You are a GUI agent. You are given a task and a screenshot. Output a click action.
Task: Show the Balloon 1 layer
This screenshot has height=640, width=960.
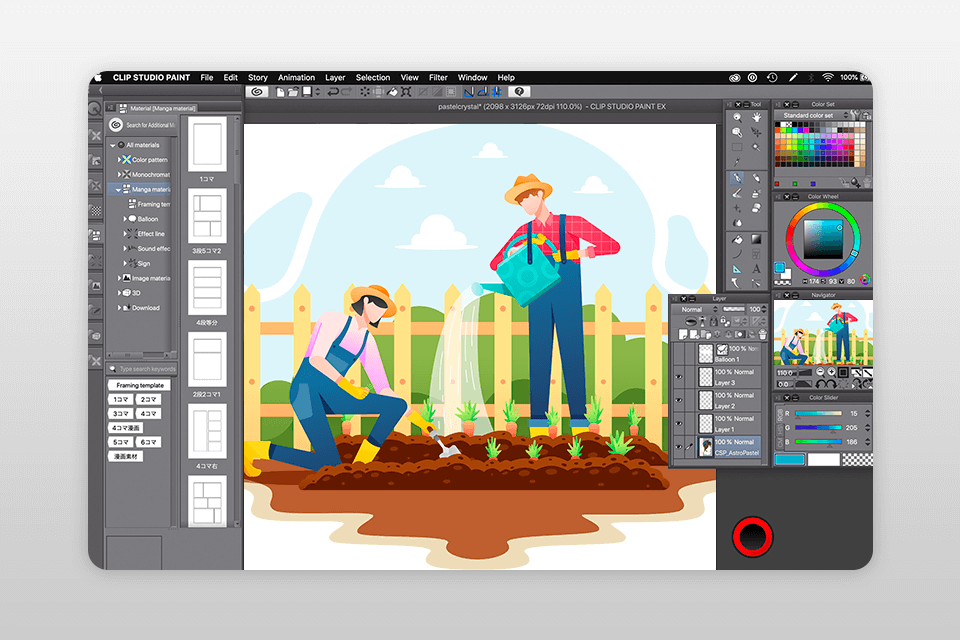[678, 352]
